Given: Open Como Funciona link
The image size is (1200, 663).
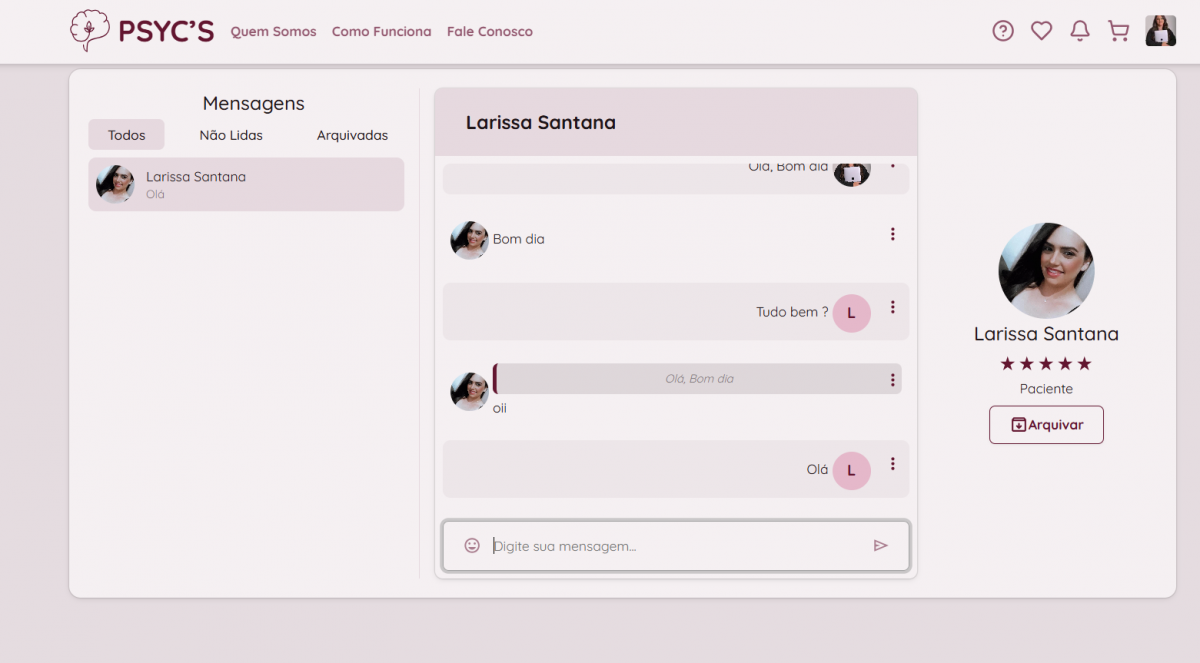Looking at the screenshot, I should pos(381,32).
